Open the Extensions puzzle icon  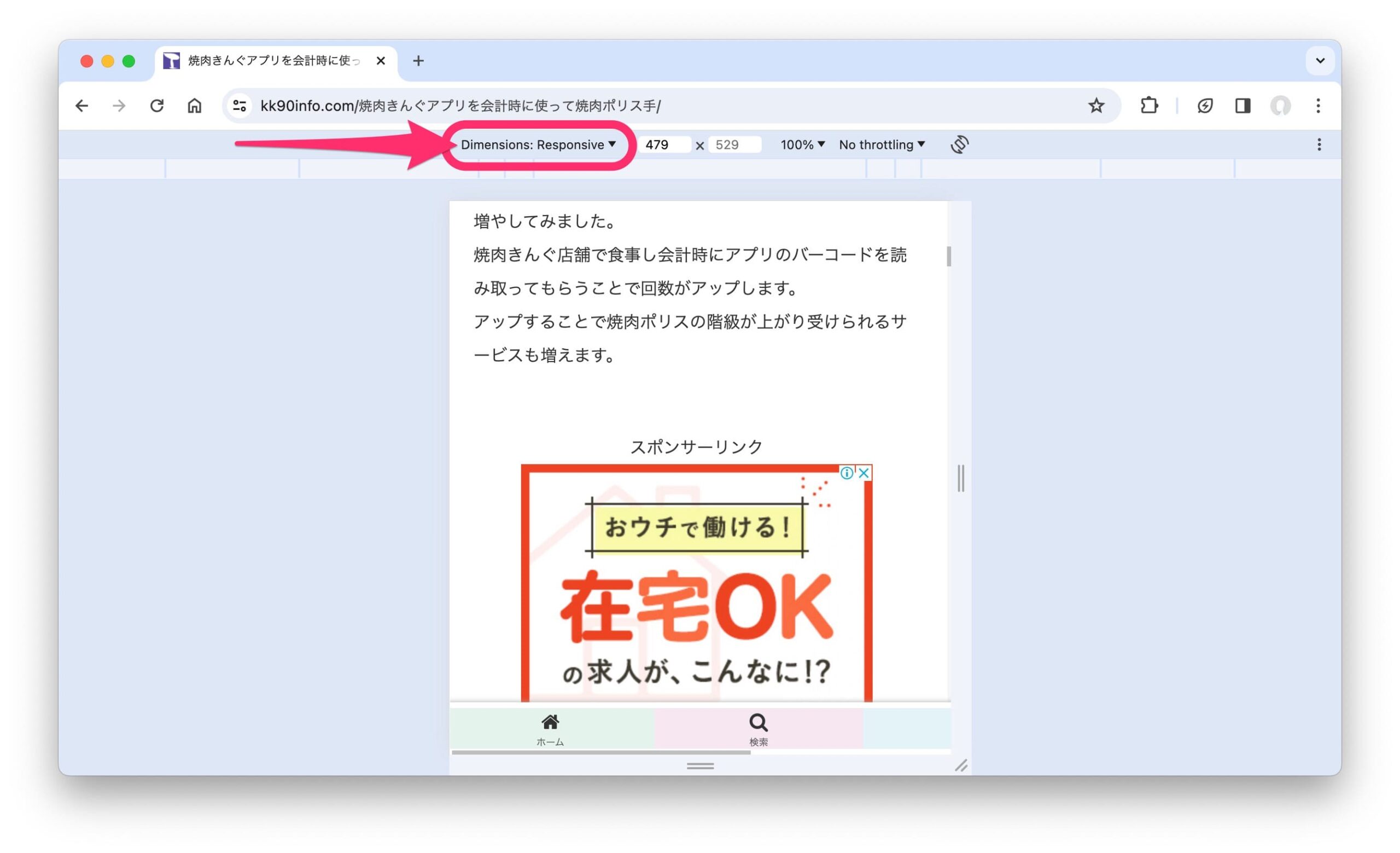1149,106
